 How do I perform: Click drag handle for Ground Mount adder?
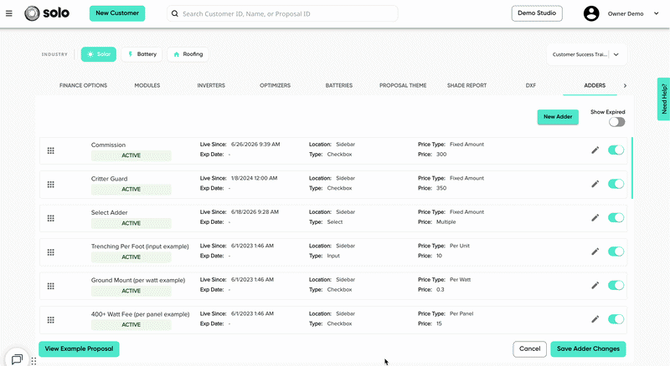coord(50,286)
